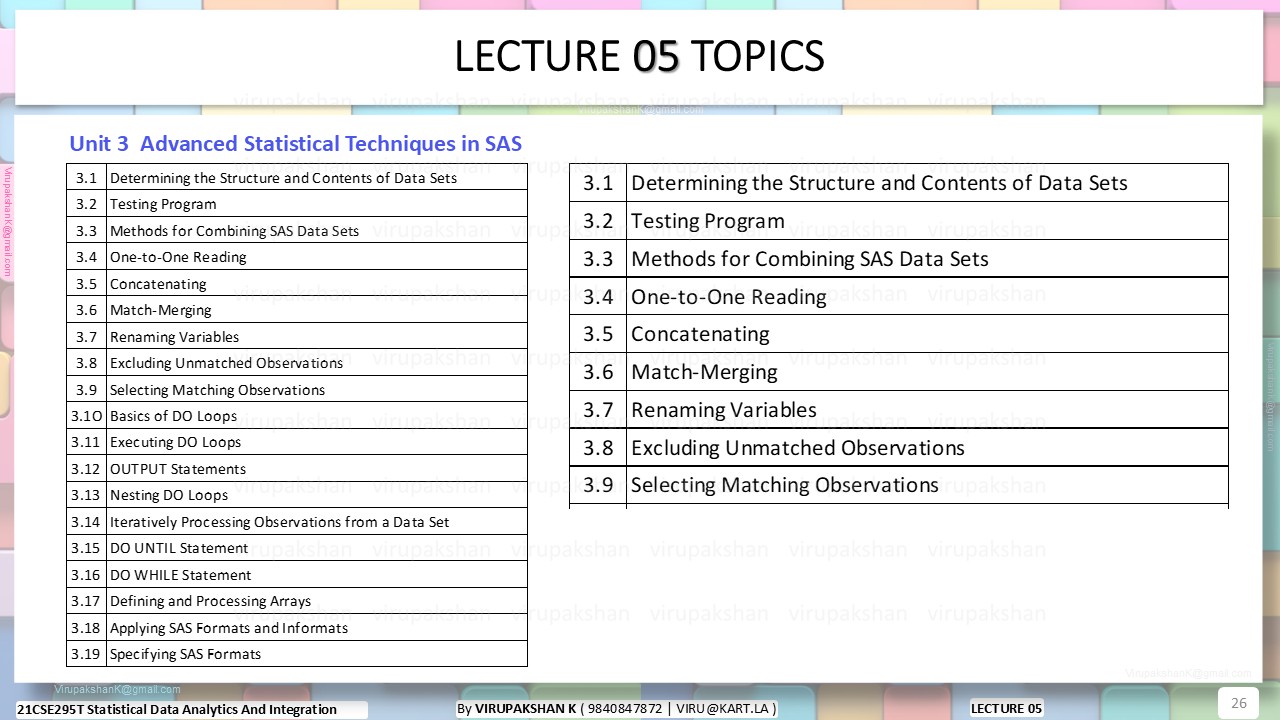Select the '3.14' number cell
1280x720 pixels.
87,522
